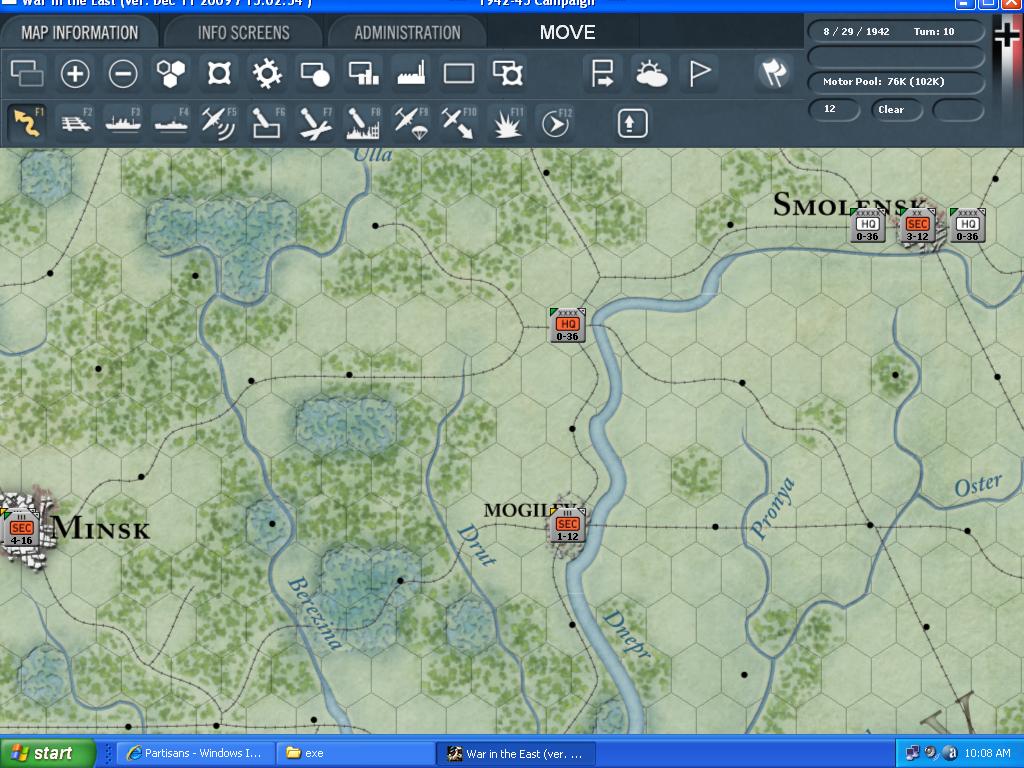This screenshot has width=1024, height=768.
Task: Select the F7 bomb airfield mode icon
Action: pos(315,123)
